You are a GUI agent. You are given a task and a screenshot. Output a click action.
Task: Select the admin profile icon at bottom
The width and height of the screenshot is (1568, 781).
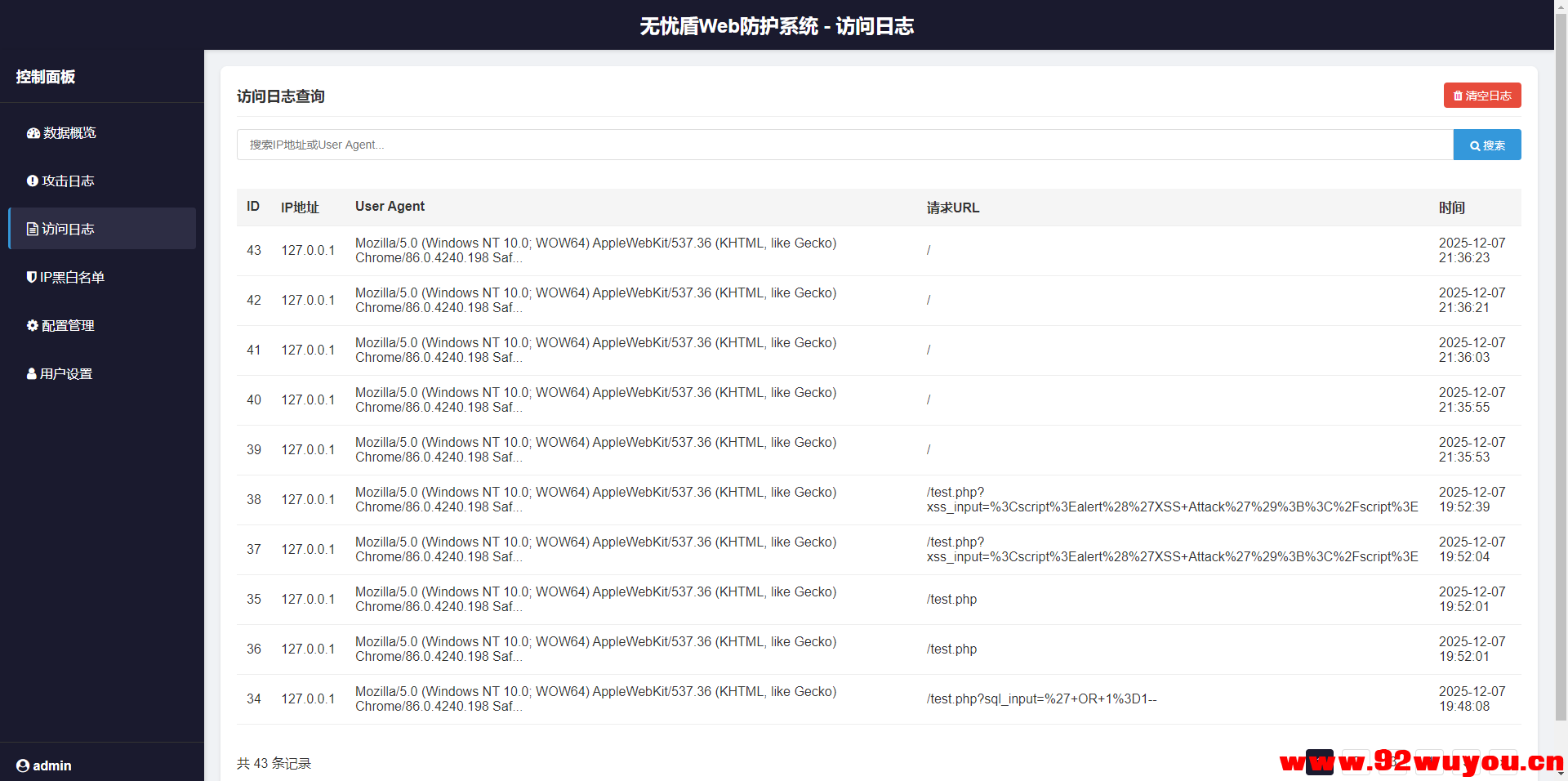pos(23,765)
